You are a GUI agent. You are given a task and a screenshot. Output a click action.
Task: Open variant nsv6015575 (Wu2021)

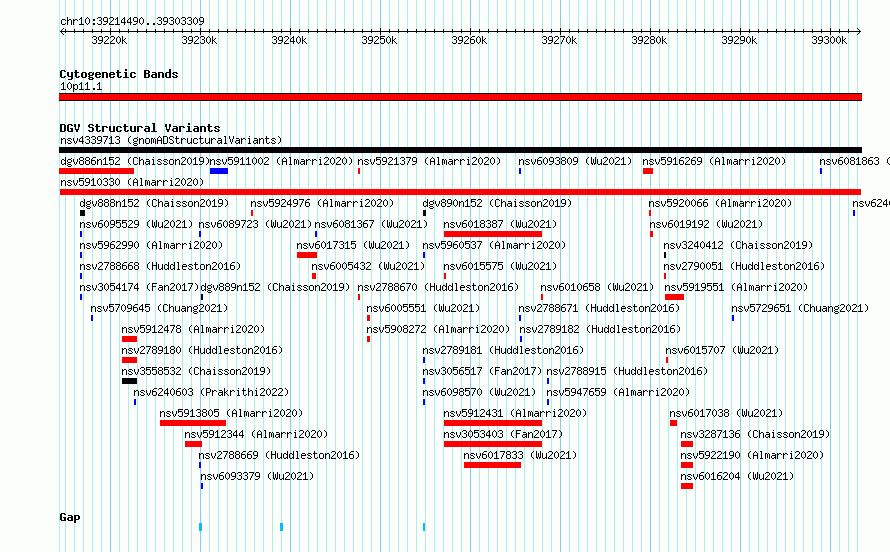point(500,266)
